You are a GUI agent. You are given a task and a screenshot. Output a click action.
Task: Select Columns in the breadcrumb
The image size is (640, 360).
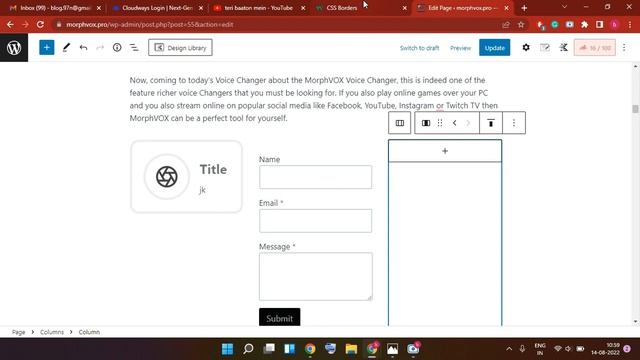(52, 332)
